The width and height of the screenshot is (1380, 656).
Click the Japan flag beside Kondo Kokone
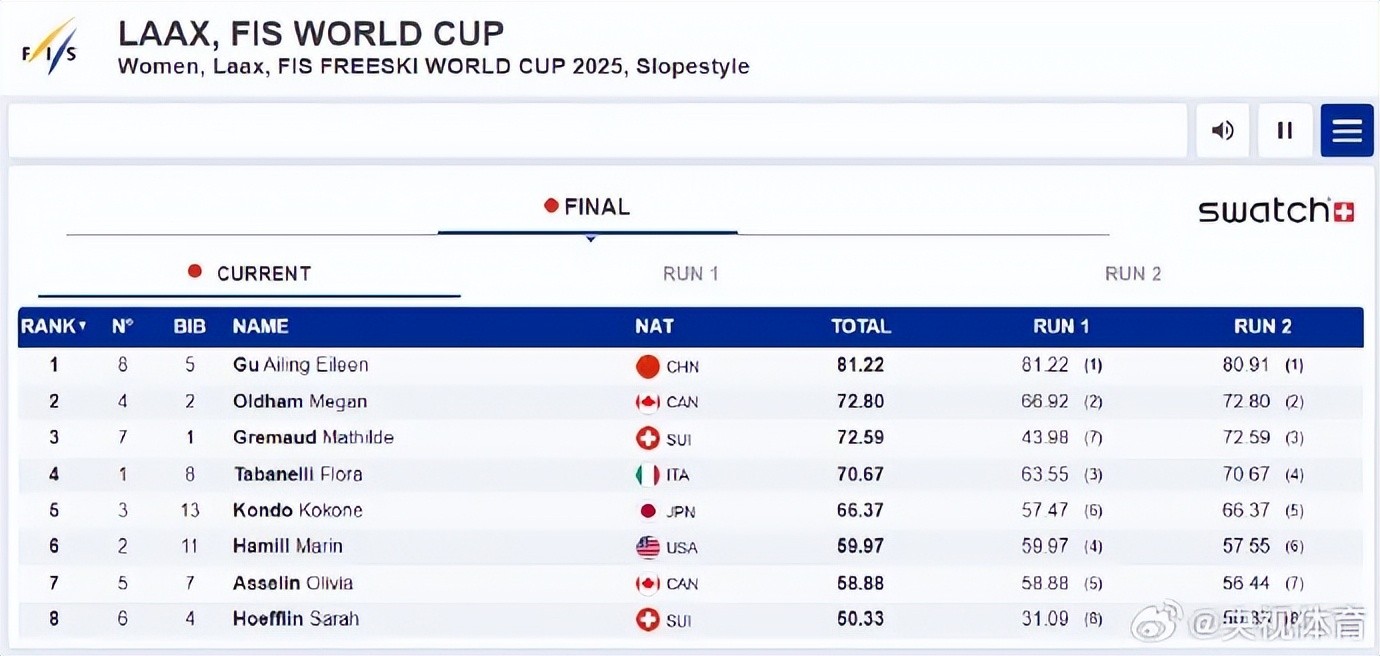coord(648,511)
